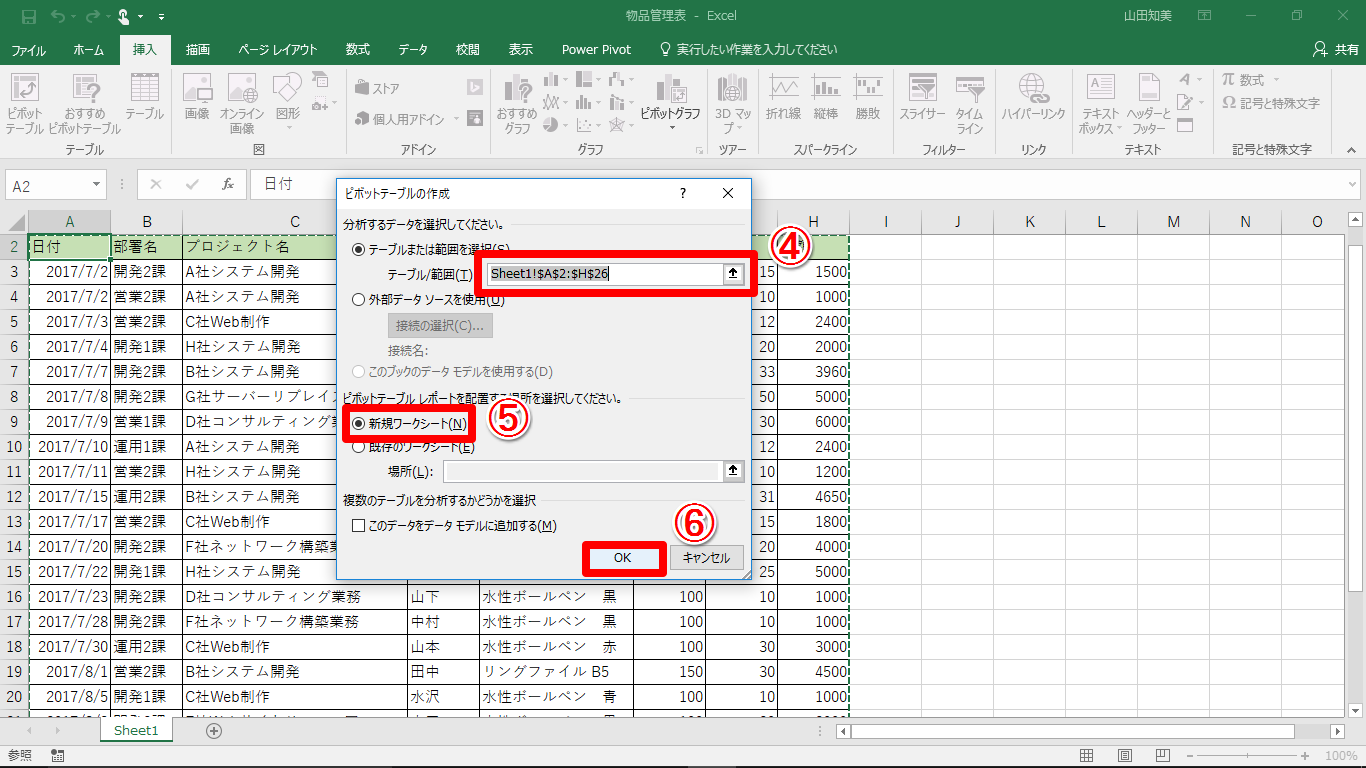1366x768 pixels.
Task: Click the zoom in plus button
Action: (x=1304, y=756)
